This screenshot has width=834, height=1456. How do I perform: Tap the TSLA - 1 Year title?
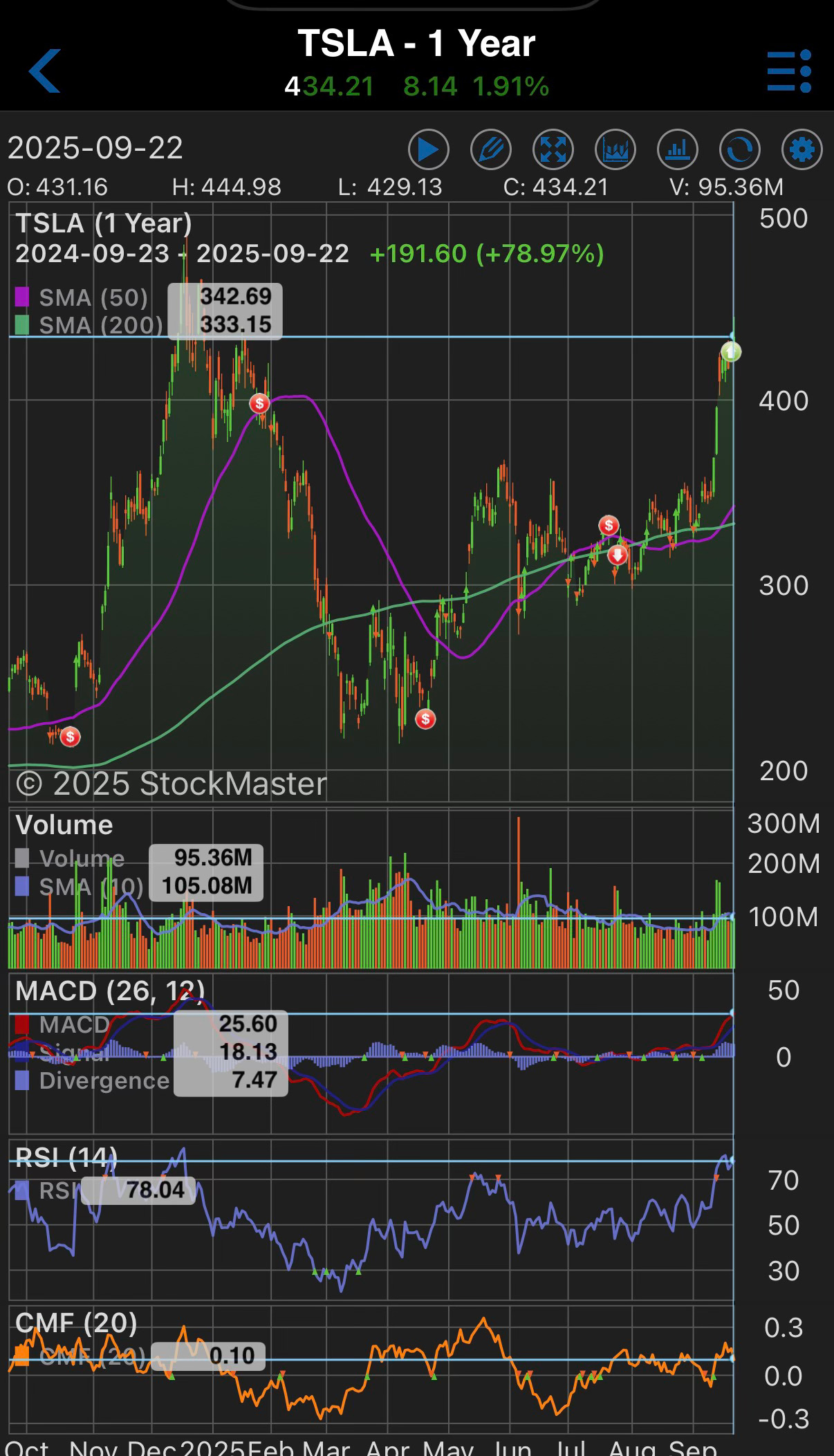tap(416, 43)
